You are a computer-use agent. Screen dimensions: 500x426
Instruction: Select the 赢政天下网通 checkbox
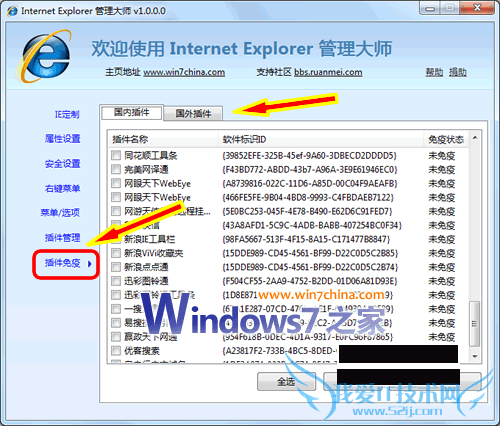click(116, 337)
